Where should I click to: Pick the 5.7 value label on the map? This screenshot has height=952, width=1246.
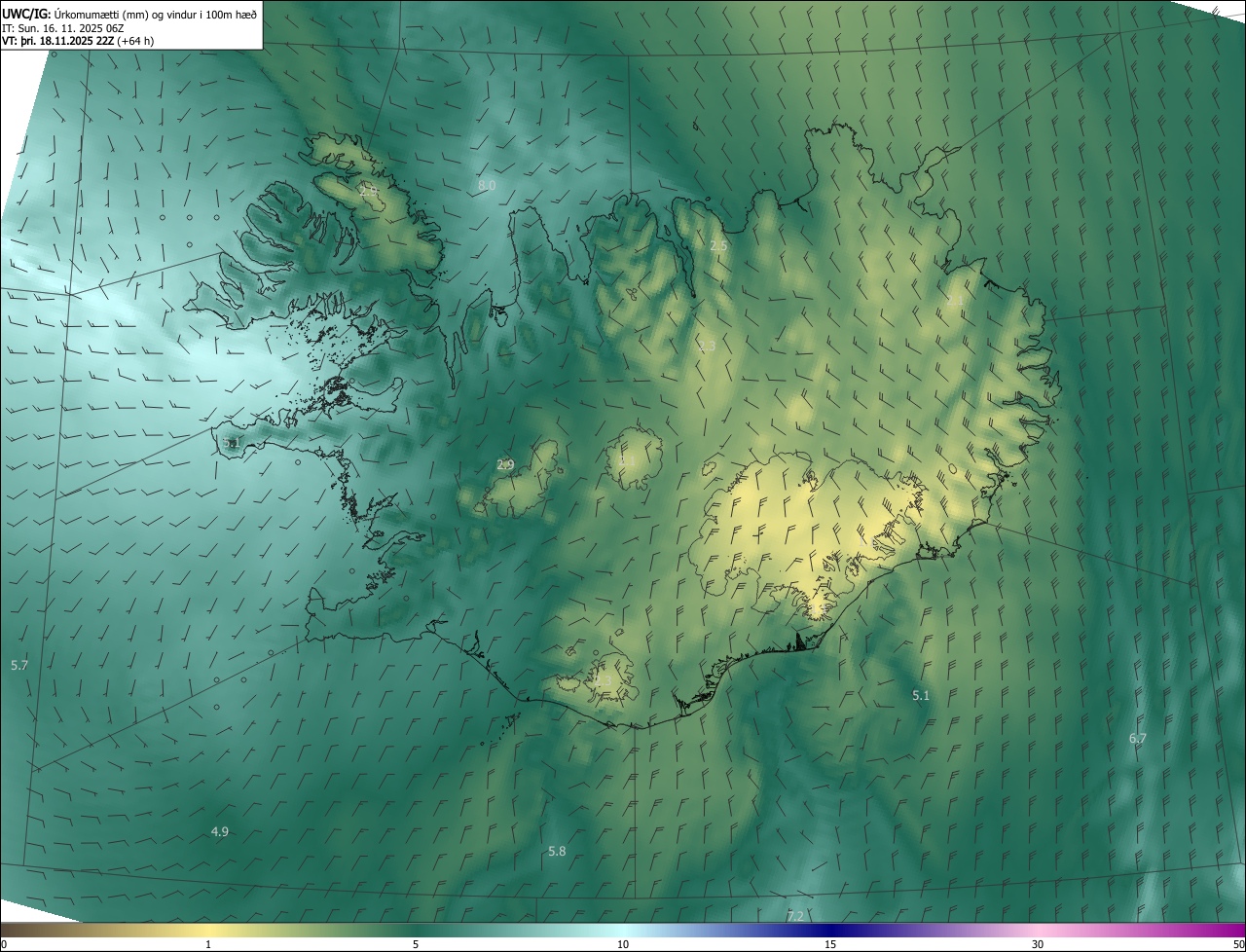[19, 665]
